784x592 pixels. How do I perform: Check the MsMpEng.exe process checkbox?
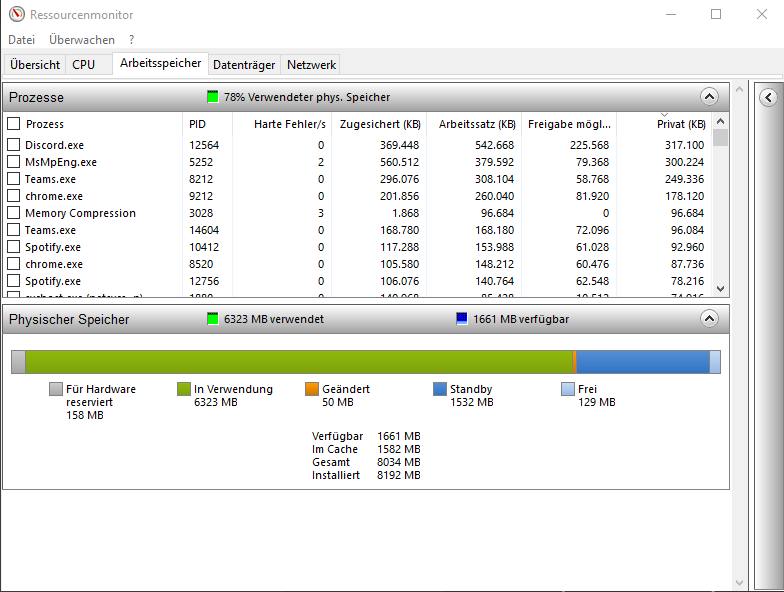[14, 162]
